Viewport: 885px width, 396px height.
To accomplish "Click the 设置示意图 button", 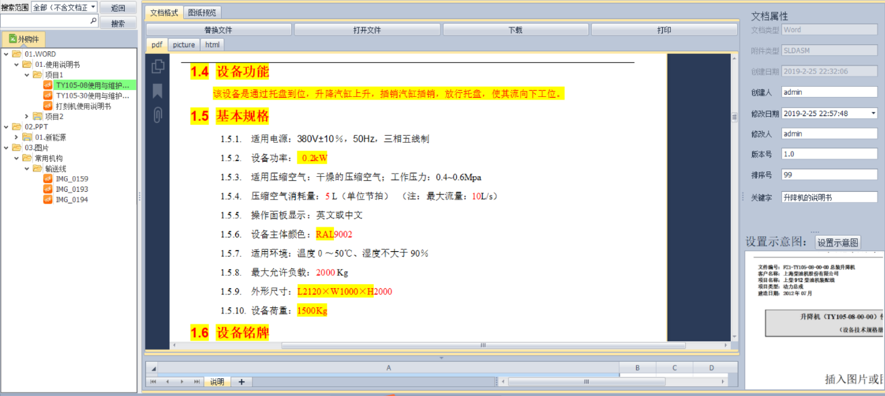I will coord(838,243).
